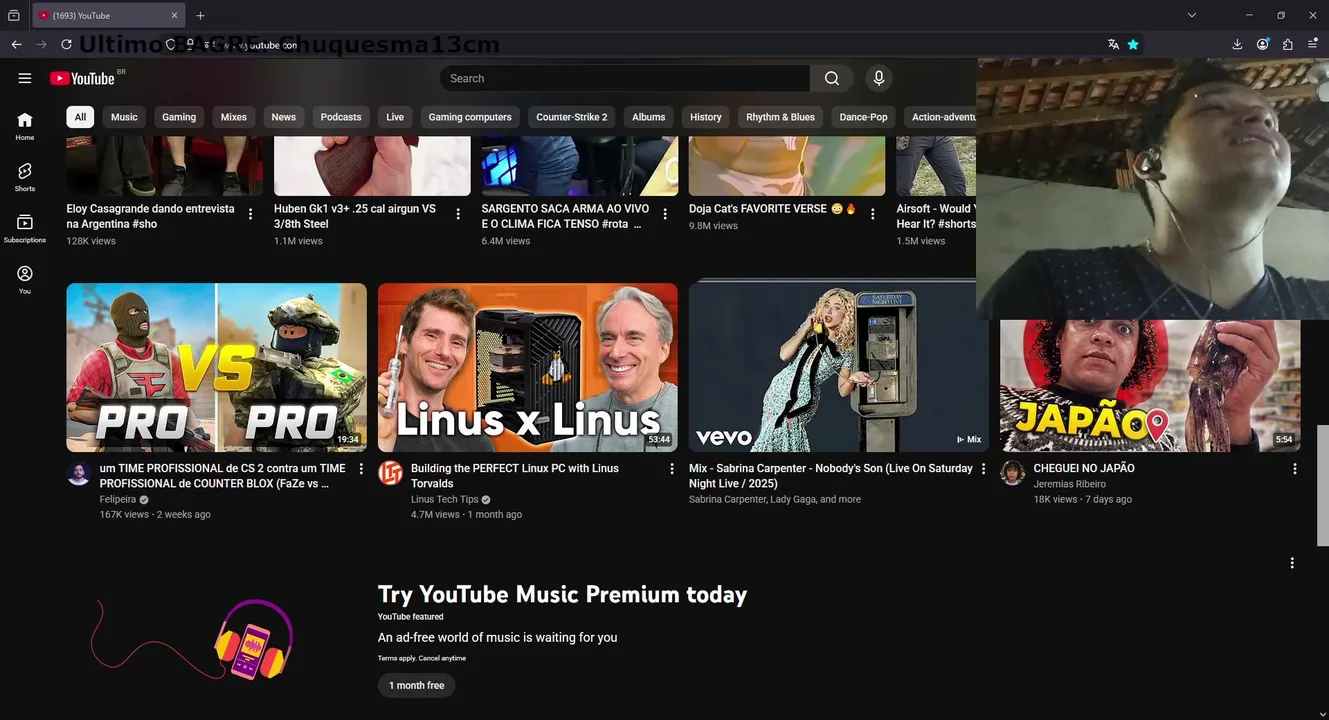The height and width of the screenshot is (720, 1329).
Task: Open the You page in sidebar
Action: tap(25, 279)
